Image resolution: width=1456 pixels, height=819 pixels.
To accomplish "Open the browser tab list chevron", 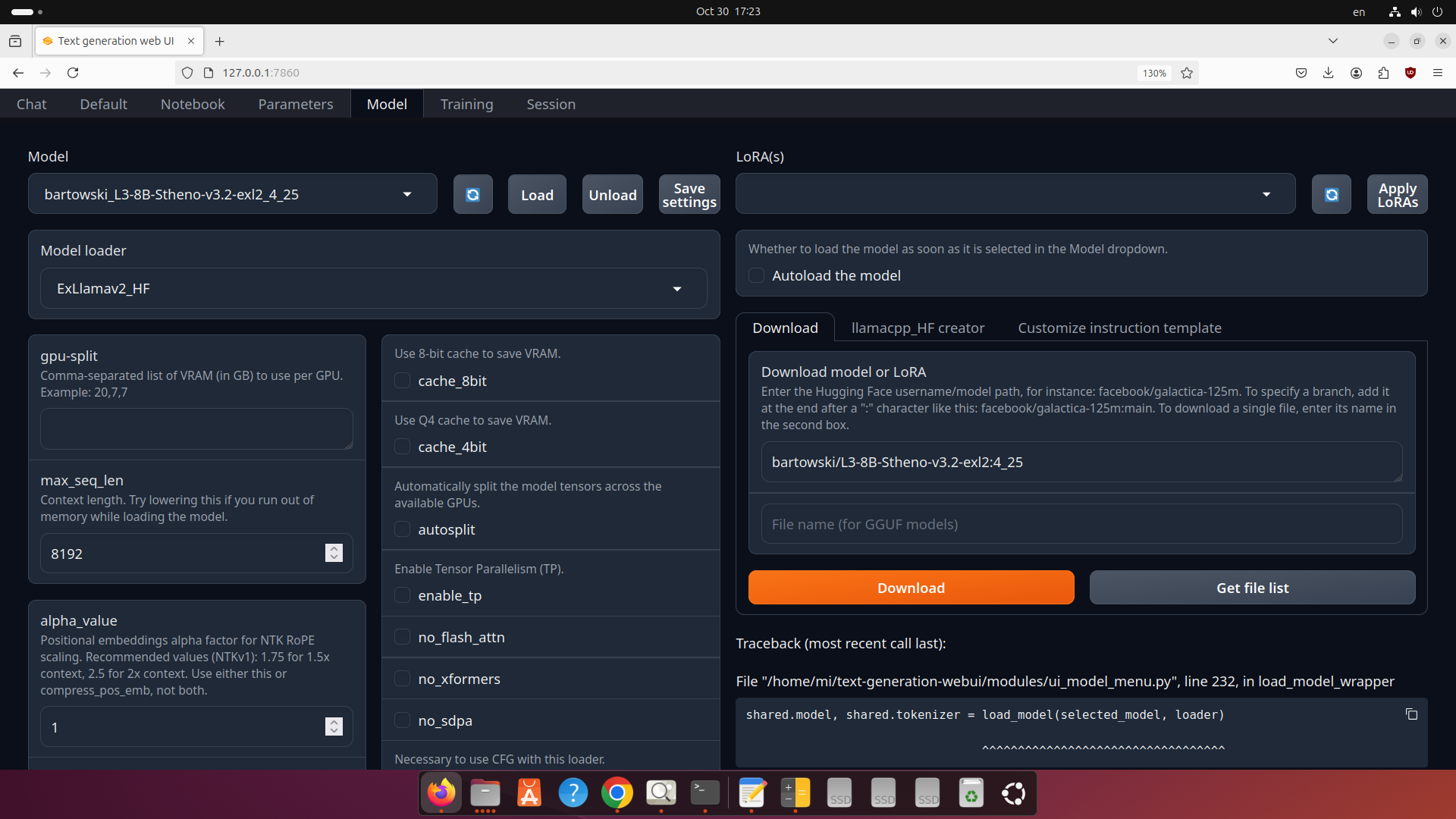I will click(1333, 41).
